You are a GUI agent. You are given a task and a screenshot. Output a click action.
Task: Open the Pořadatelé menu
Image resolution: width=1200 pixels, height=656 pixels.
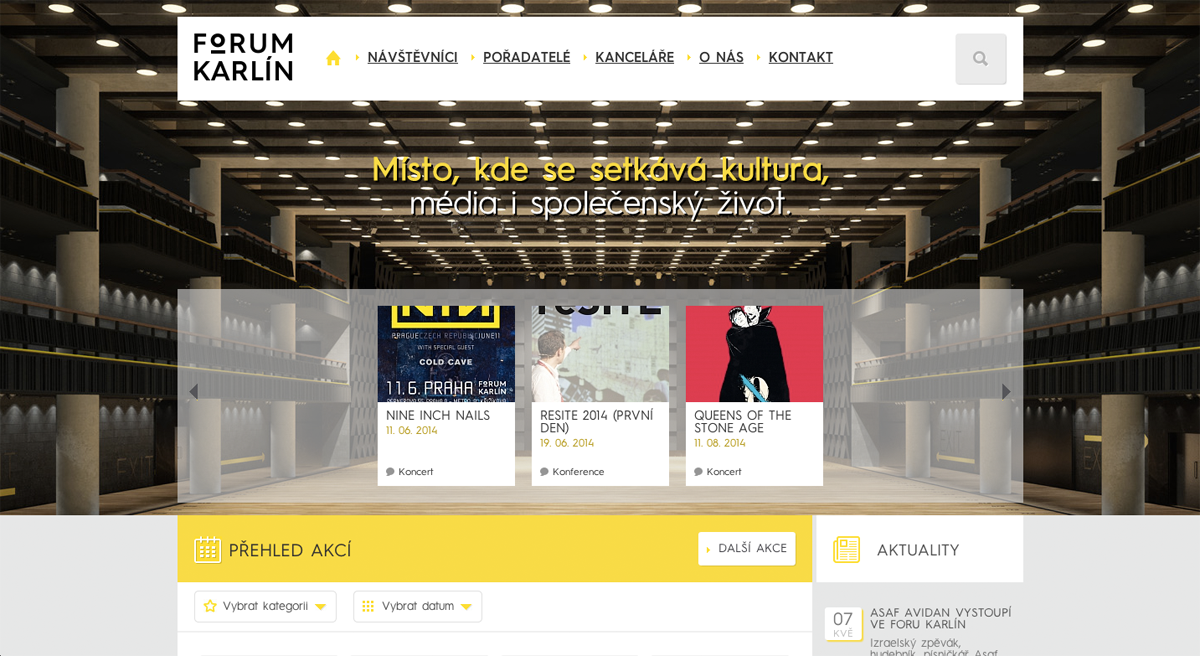[527, 58]
